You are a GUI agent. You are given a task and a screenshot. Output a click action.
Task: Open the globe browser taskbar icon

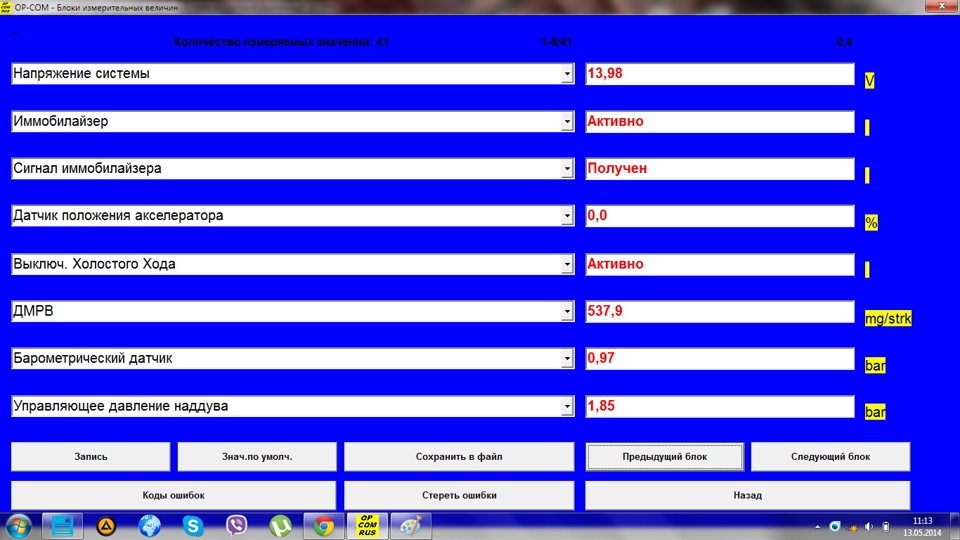pos(149,526)
